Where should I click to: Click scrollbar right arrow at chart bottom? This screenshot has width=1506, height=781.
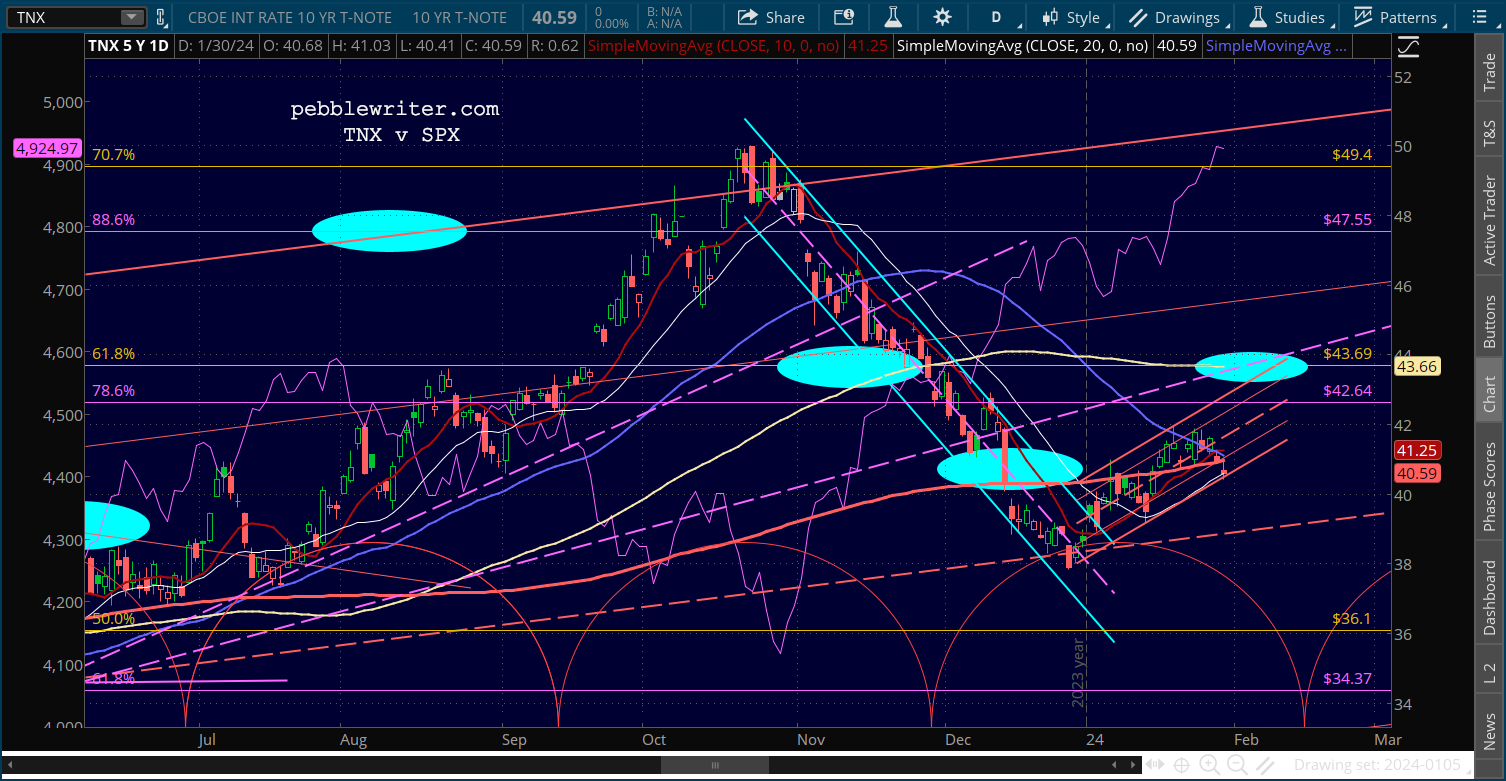click(x=1134, y=765)
